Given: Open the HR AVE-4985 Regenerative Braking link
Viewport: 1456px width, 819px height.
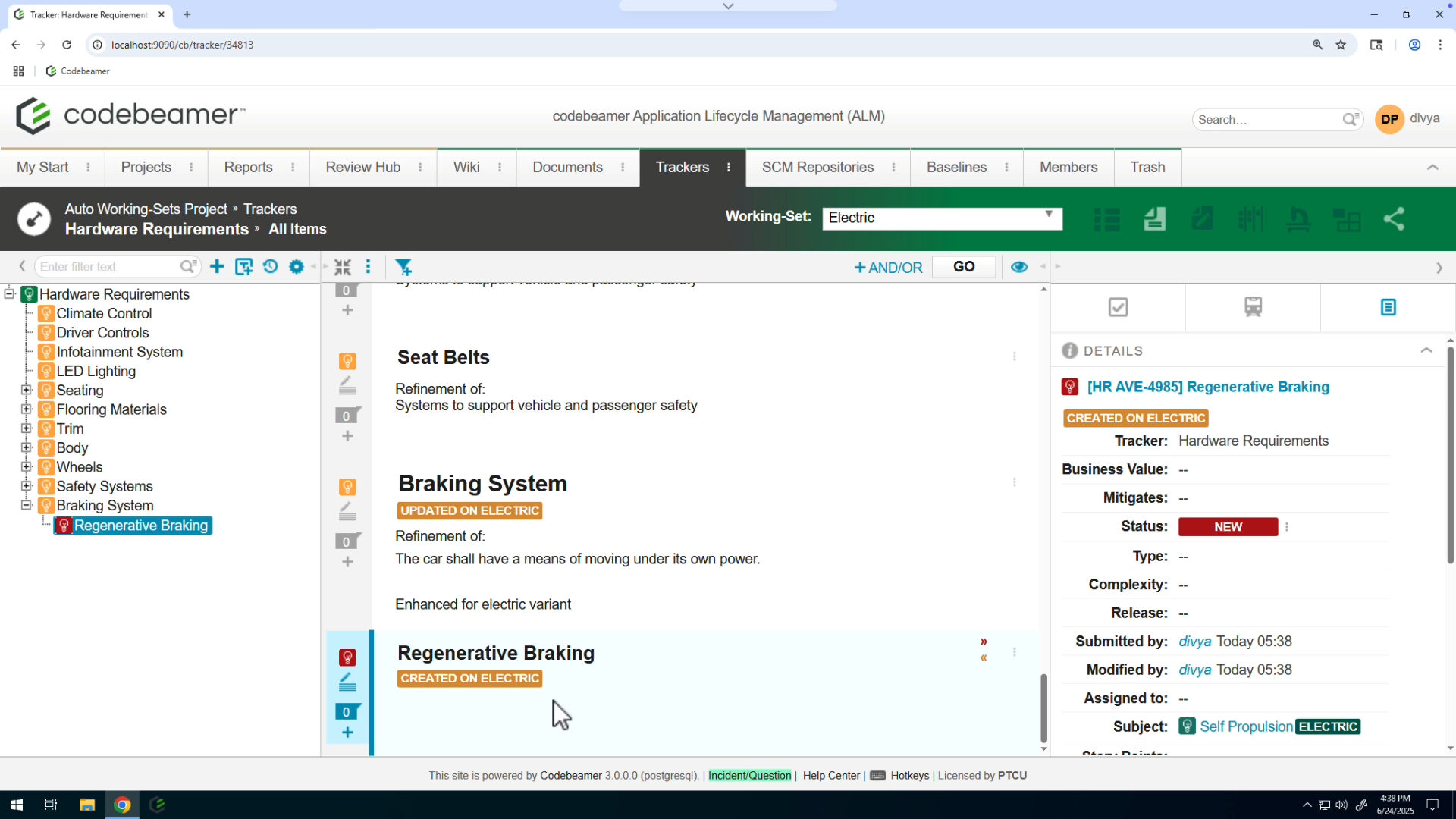Looking at the screenshot, I should coord(1208,387).
